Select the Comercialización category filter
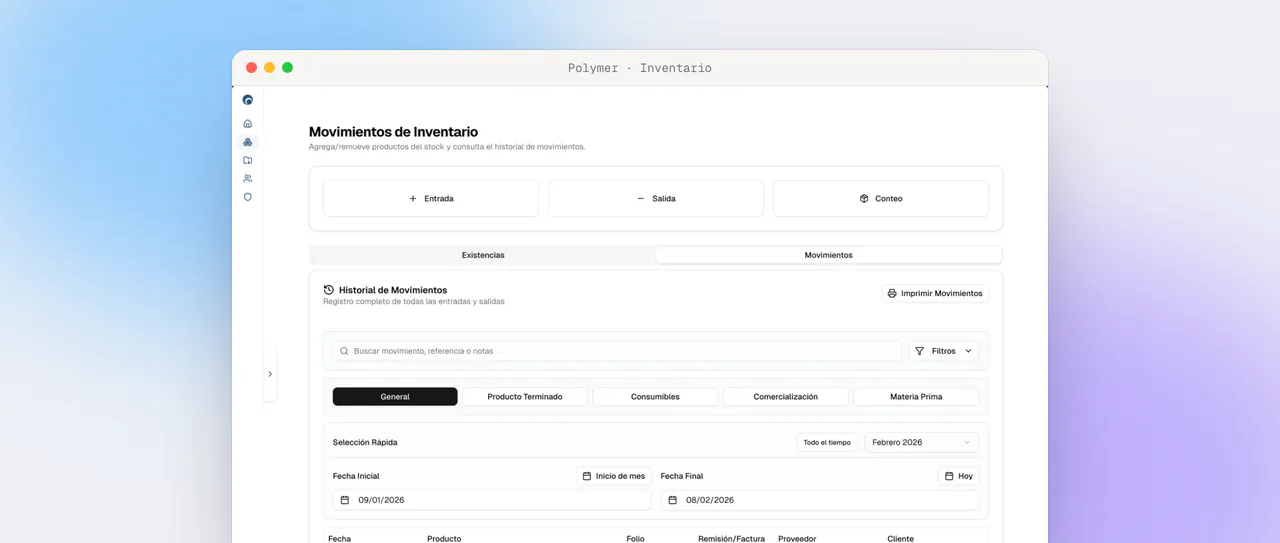Viewport: 1280px width, 543px height. click(786, 397)
